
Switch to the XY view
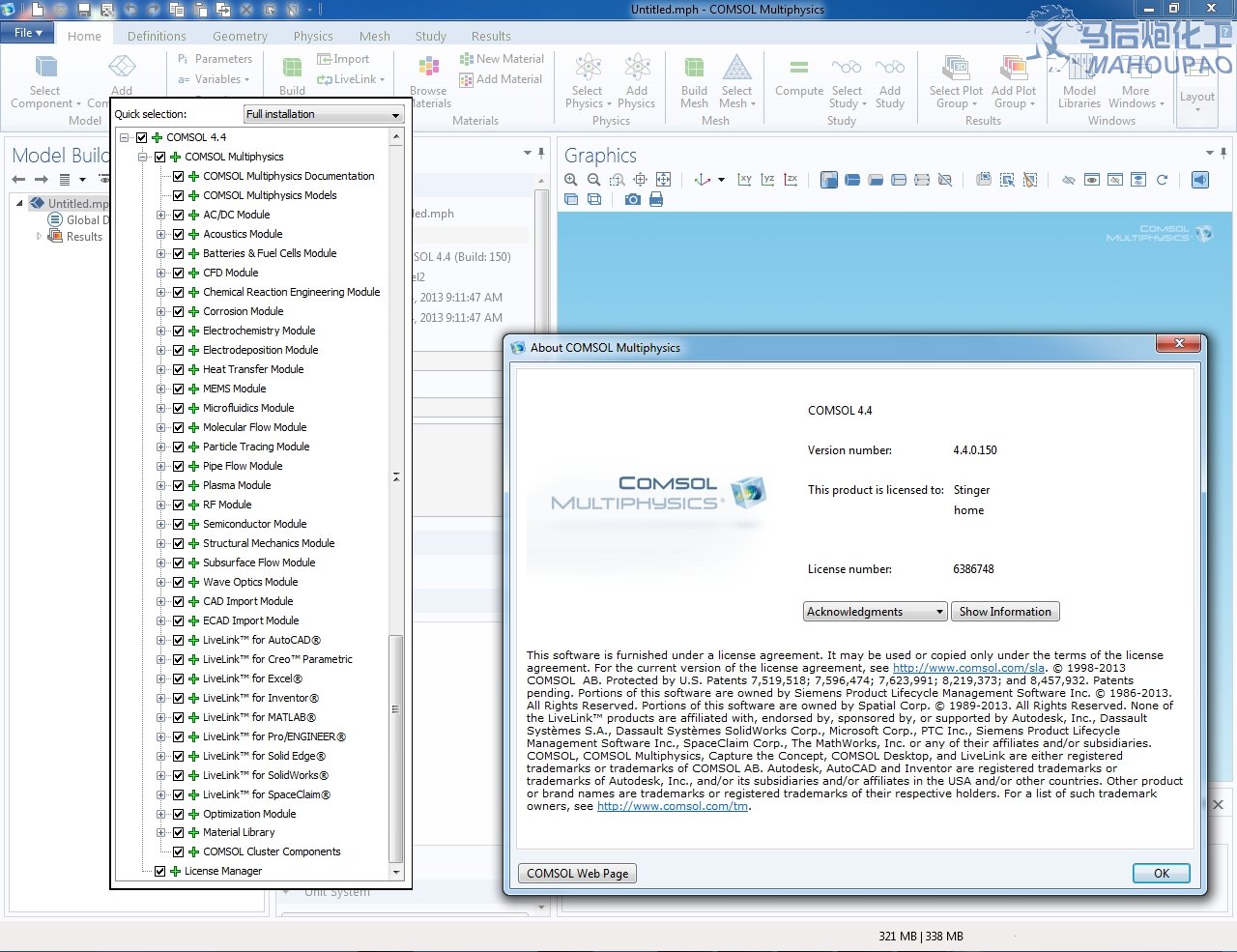[744, 180]
